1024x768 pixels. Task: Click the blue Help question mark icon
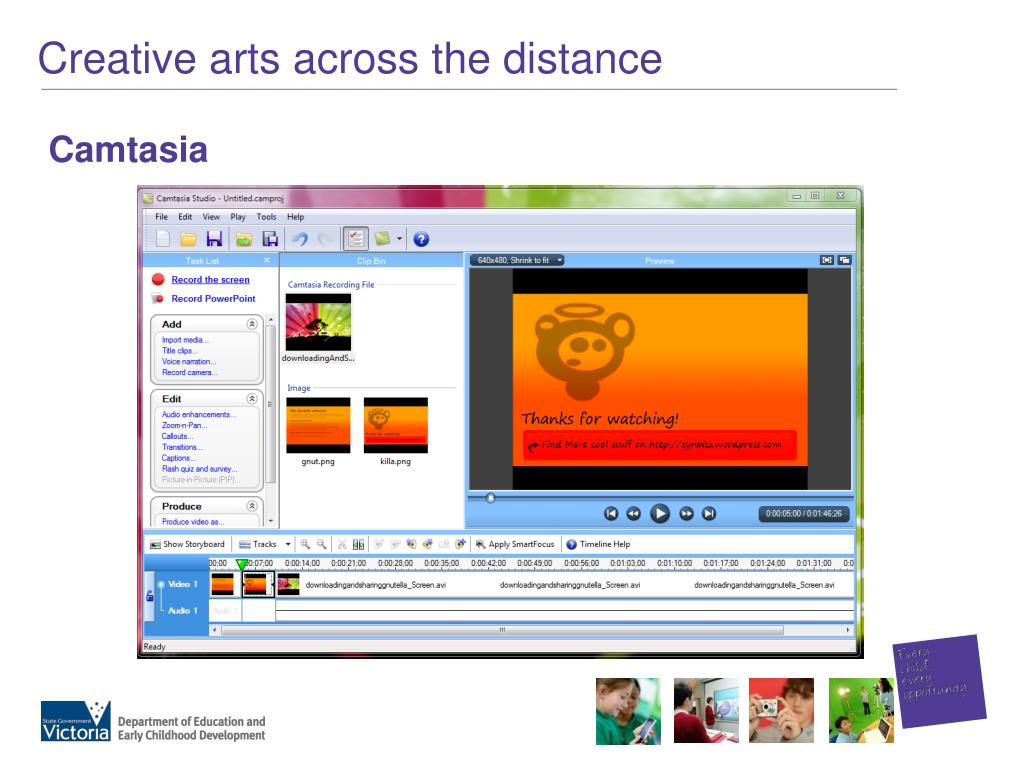(421, 240)
